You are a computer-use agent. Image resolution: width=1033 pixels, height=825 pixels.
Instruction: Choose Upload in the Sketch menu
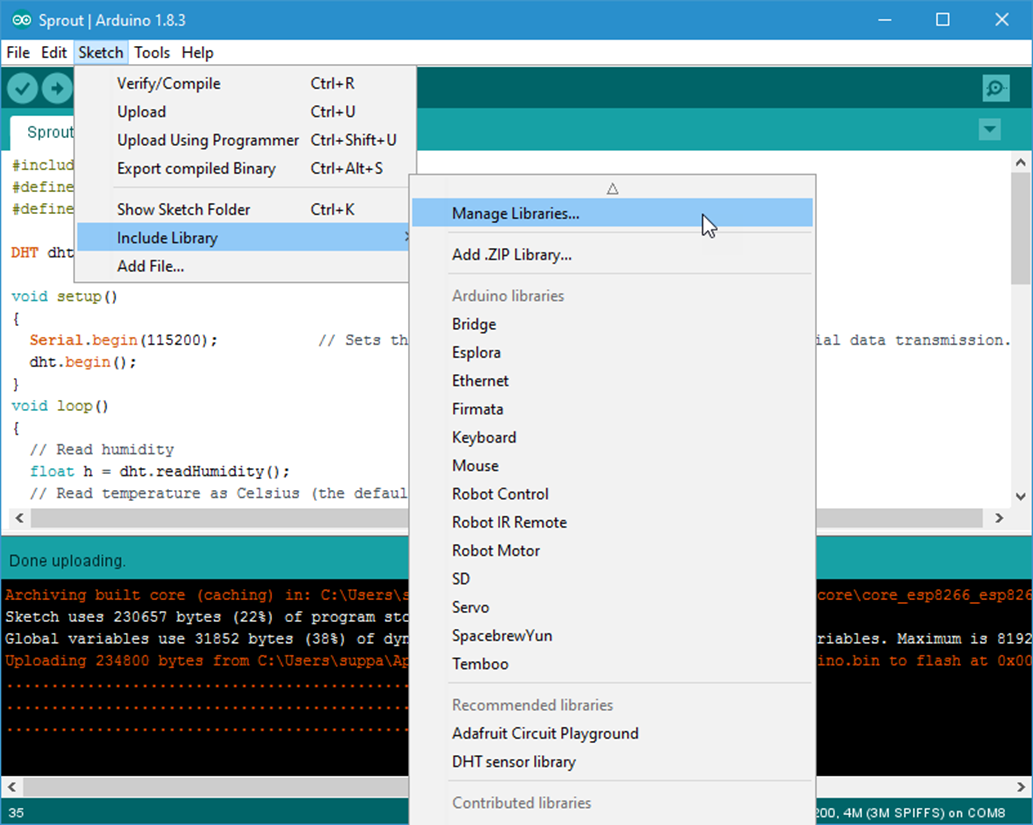pos(246,112)
